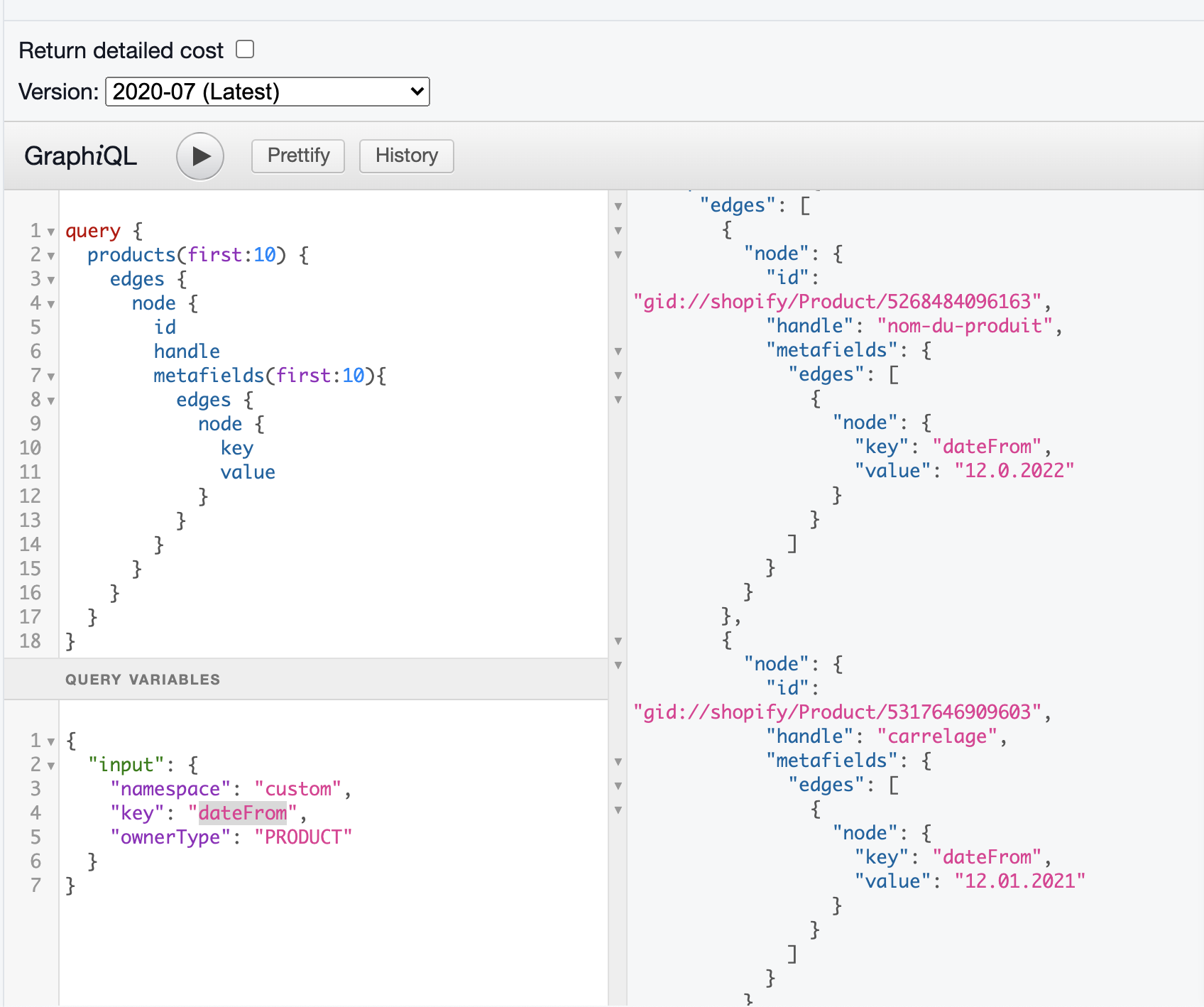Screen dimensions: 1204x1007
Task: Collapse the node block on line 4
Action: click(50, 304)
